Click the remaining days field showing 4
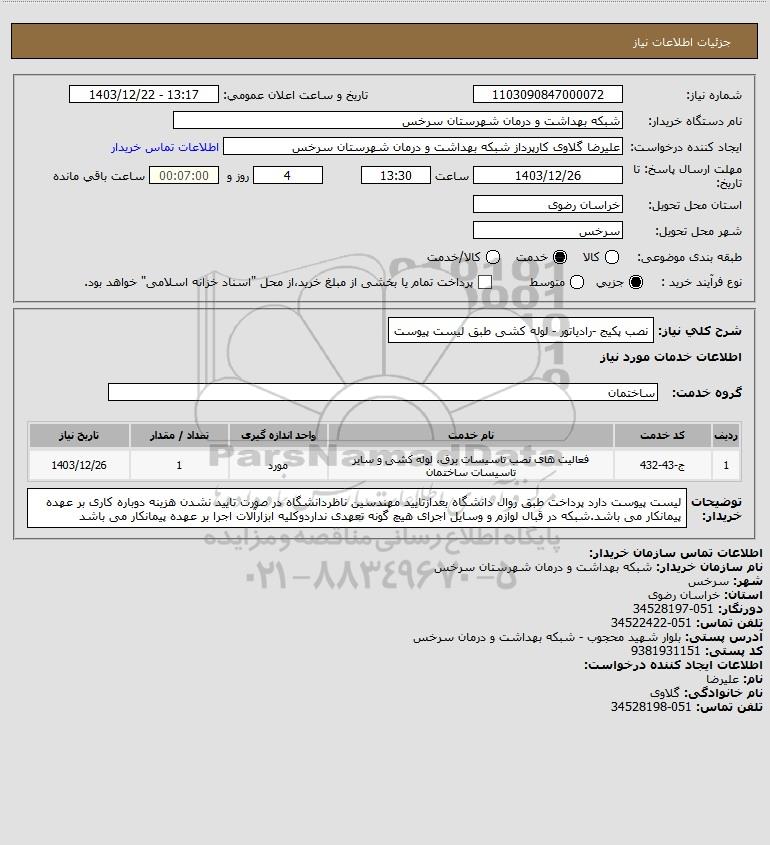This screenshot has height=845, width=770. 288,176
